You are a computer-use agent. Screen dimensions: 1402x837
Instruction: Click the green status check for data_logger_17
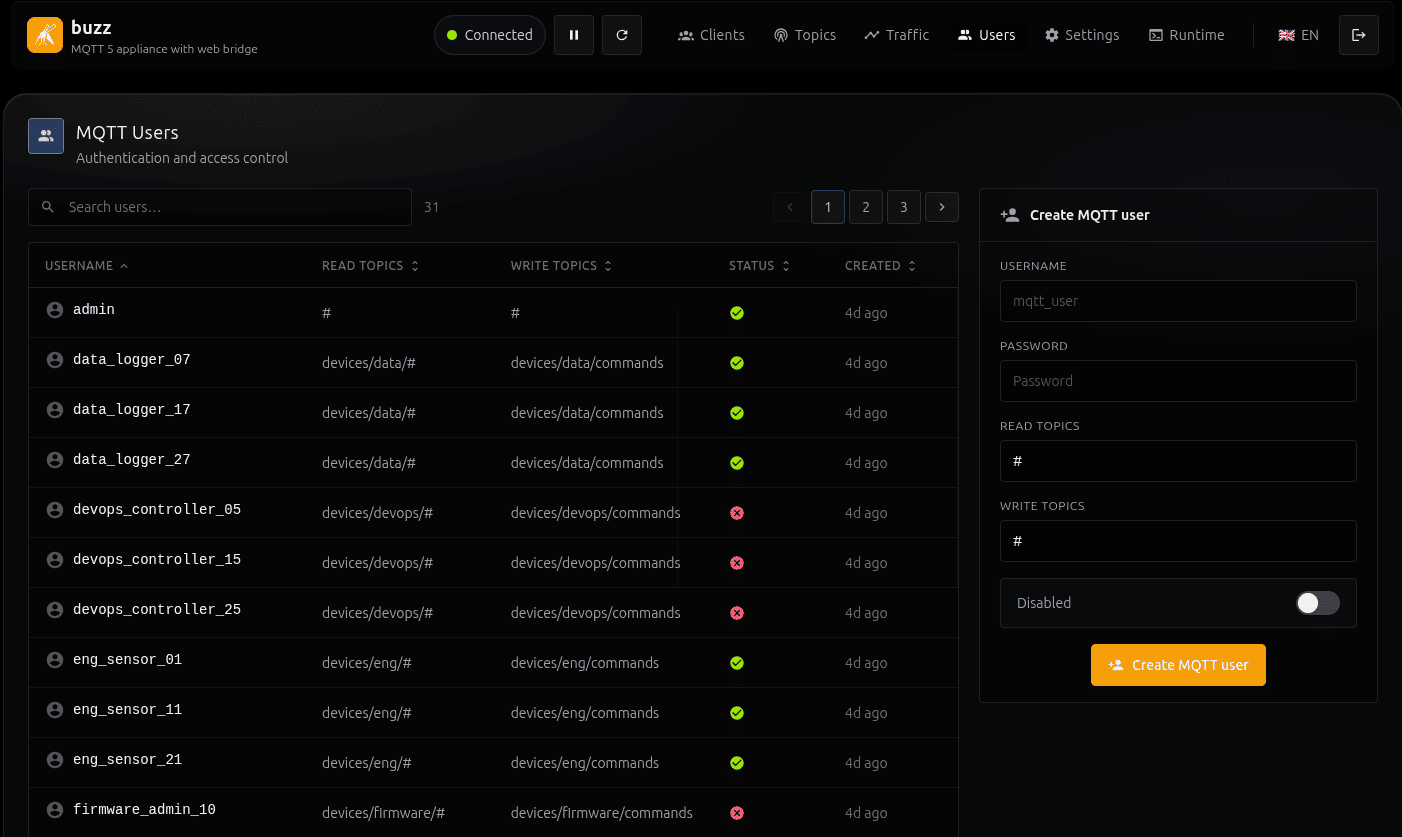737,413
